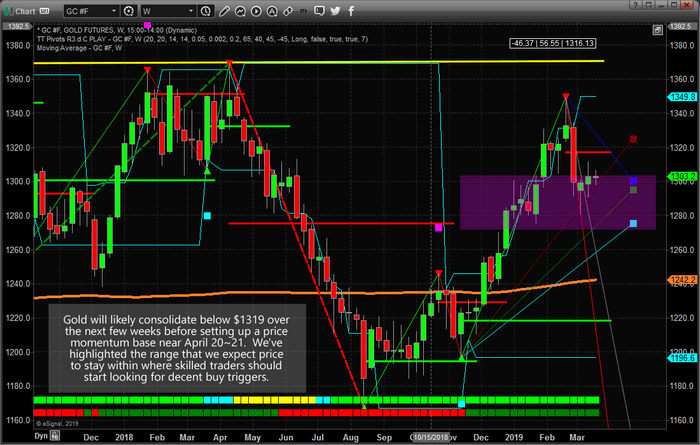
Task: Click the Feb 2019 label on the time axis
Action: point(547,437)
